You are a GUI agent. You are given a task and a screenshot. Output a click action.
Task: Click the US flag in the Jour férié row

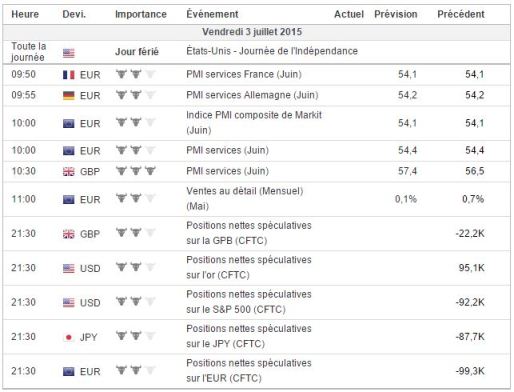click(69, 53)
